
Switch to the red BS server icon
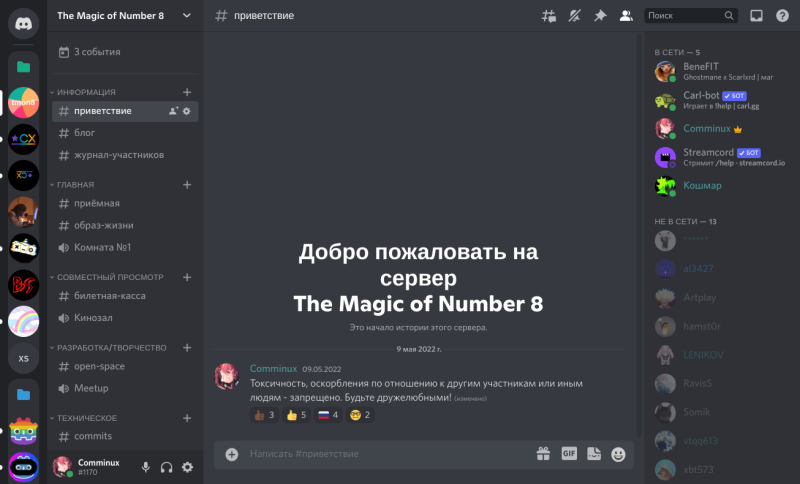tap(23, 285)
